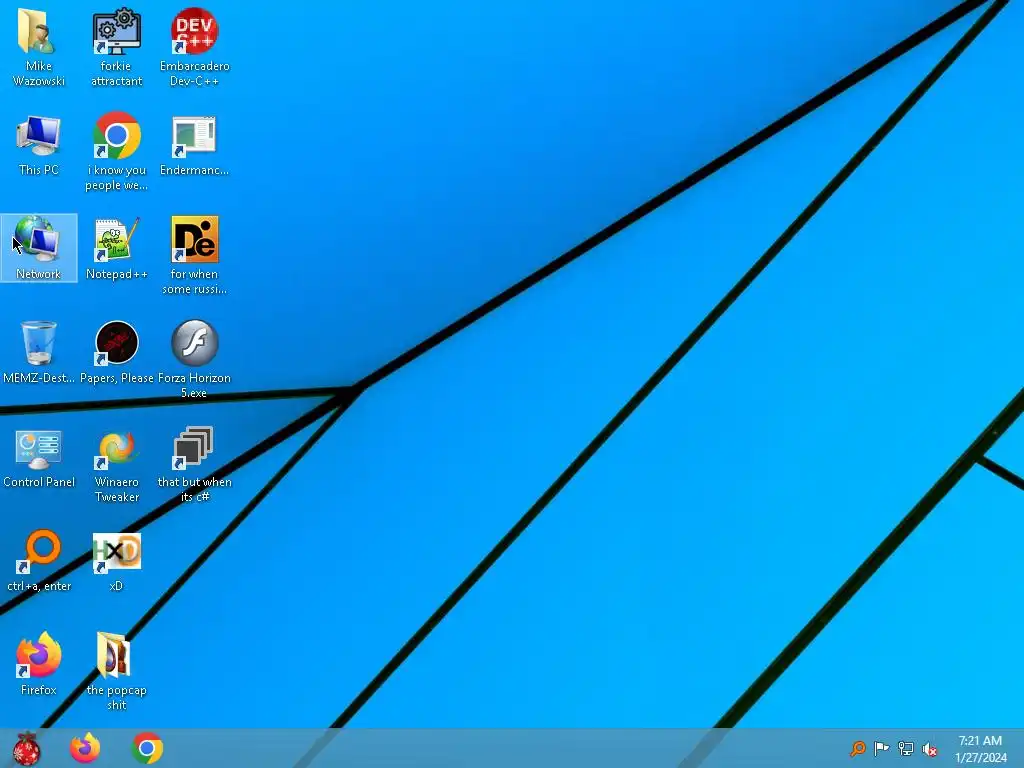Screen dimensions: 1024x768
Task: Click the orange search icon in system tray
Action: click(858, 748)
